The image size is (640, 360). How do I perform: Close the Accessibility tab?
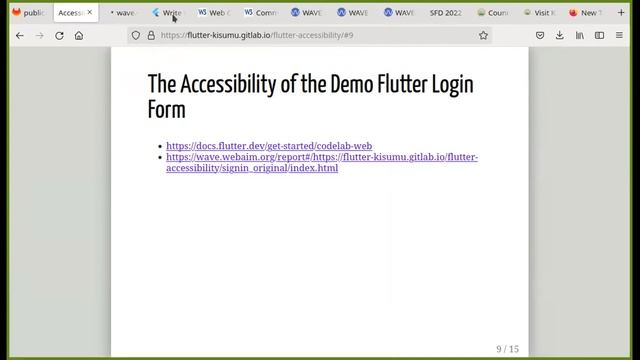click(x=90, y=12)
